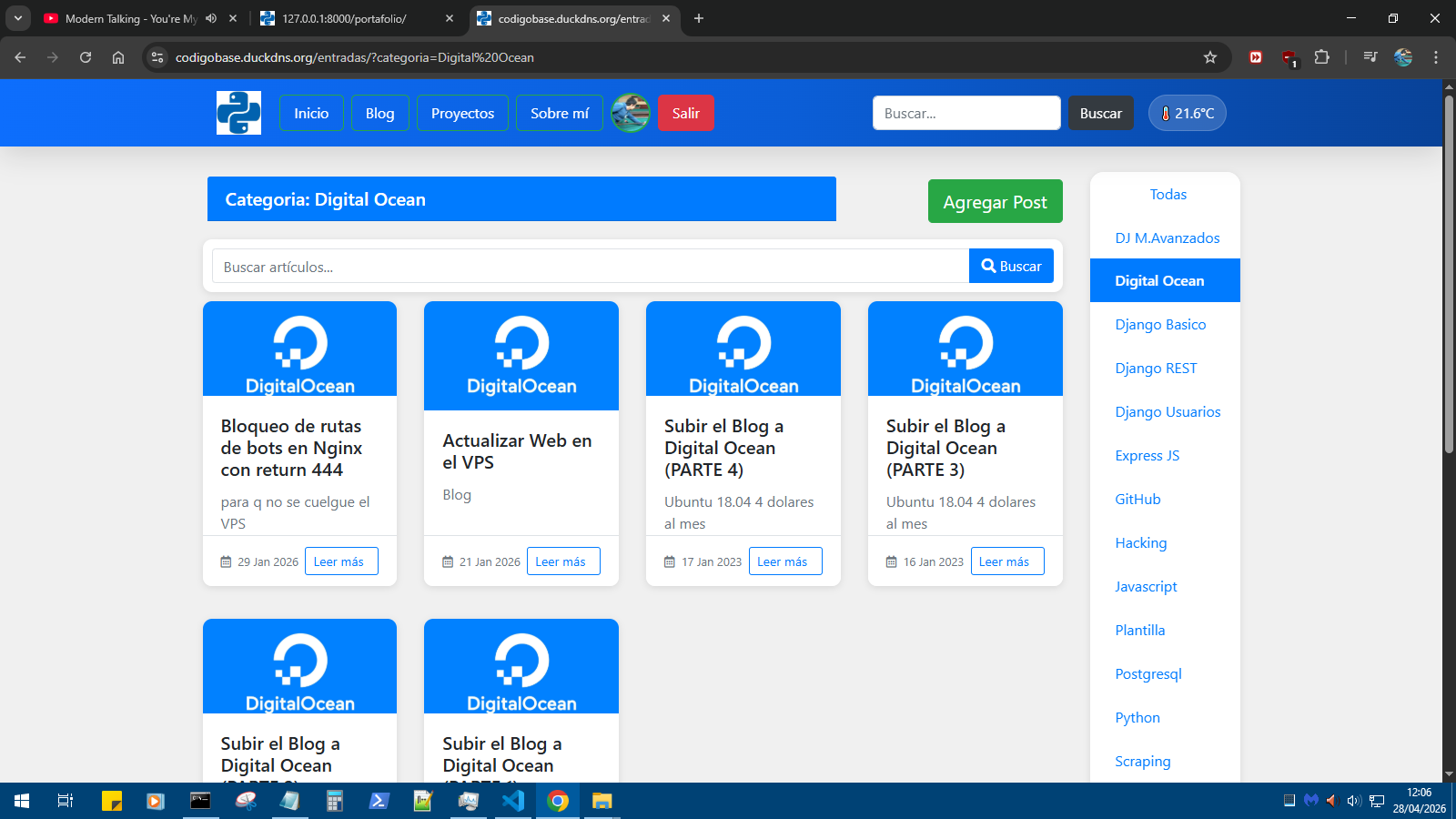1456x819 pixels.
Task: Close the codigobase.duckdns.org tab
Action: point(666,18)
